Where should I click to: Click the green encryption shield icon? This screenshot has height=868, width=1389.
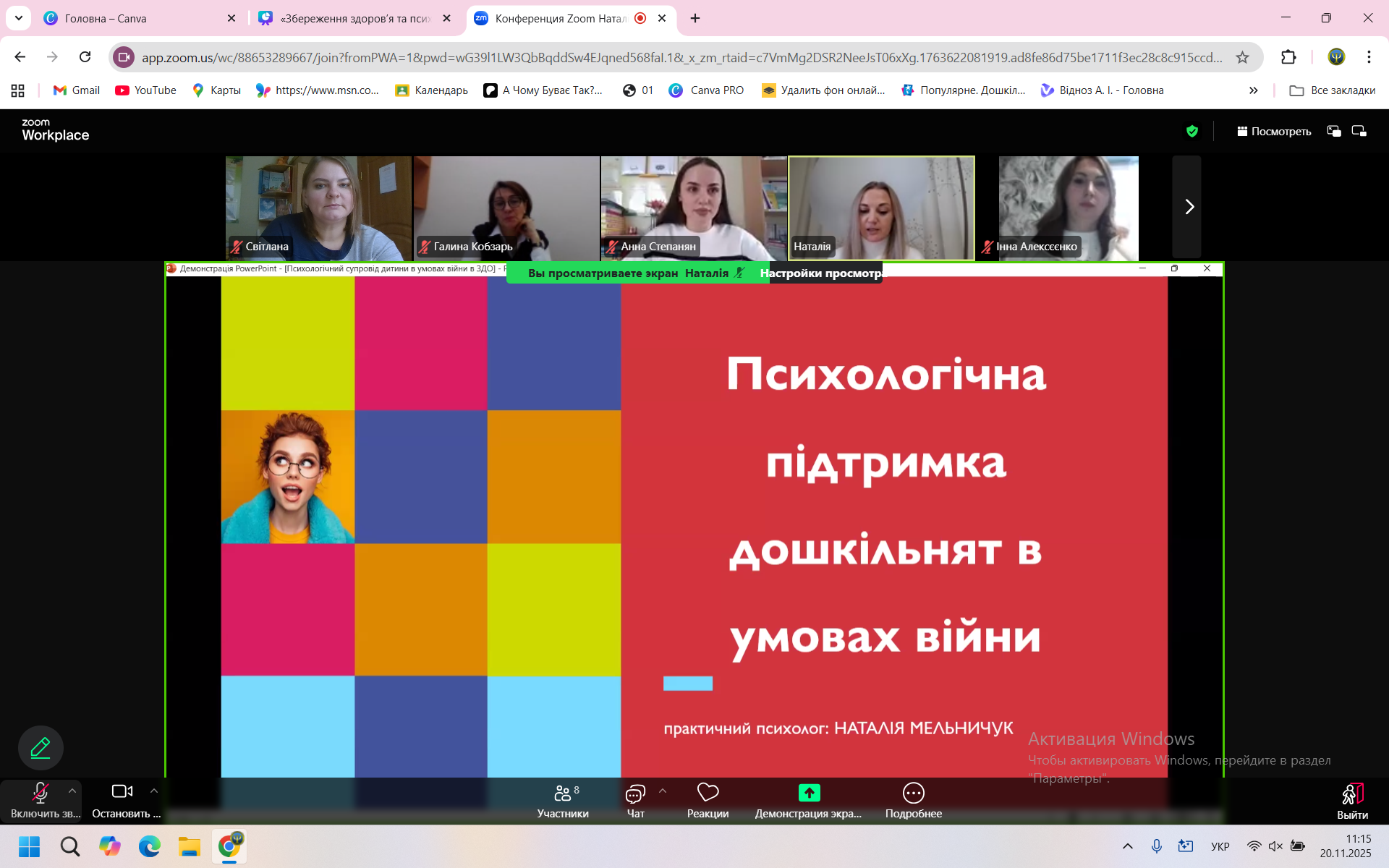click(1192, 131)
